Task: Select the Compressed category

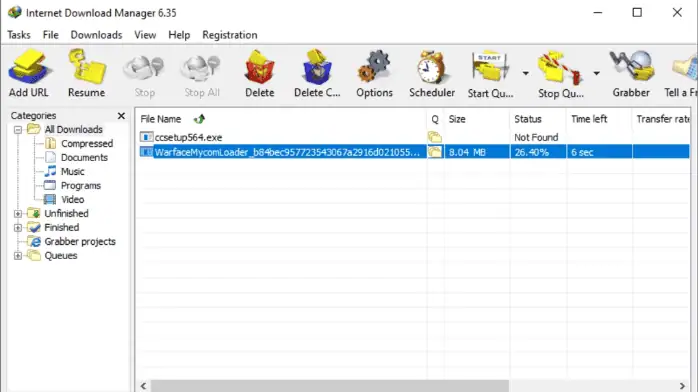Action: [87, 144]
